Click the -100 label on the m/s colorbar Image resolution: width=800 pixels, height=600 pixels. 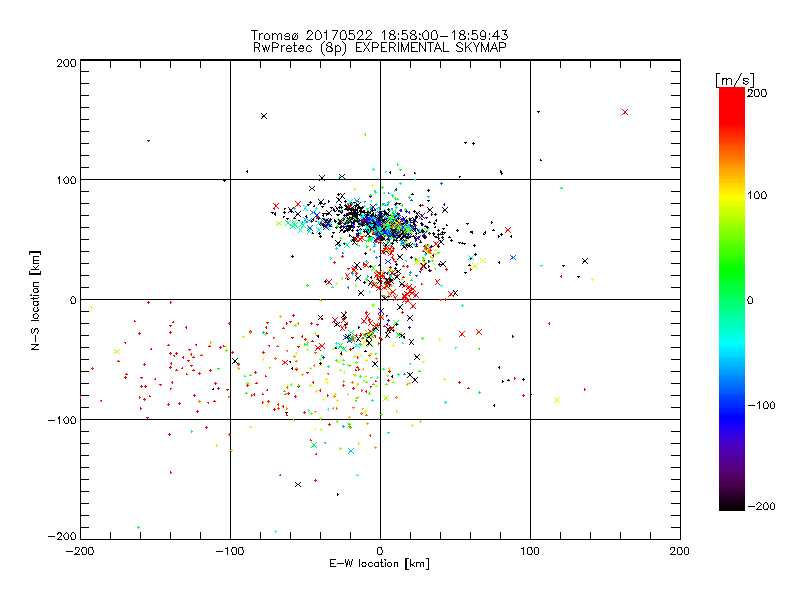tap(761, 405)
